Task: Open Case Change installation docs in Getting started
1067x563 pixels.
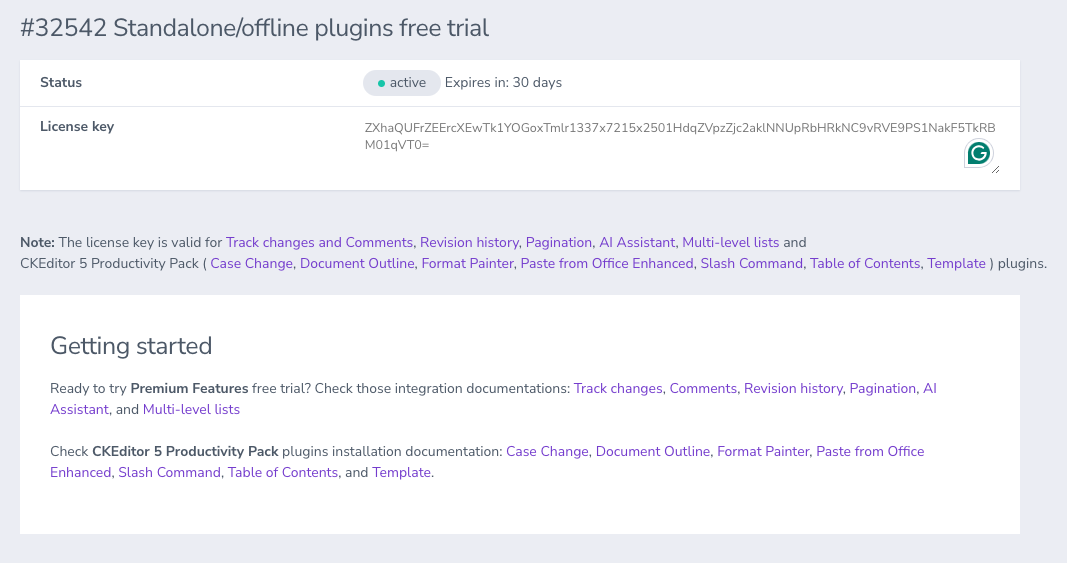Action: [x=547, y=452]
